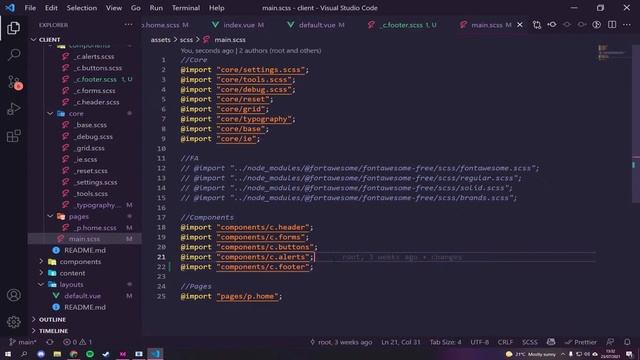Click the compare changes editor icon
The width and height of the screenshot is (640, 360).
coord(537,25)
